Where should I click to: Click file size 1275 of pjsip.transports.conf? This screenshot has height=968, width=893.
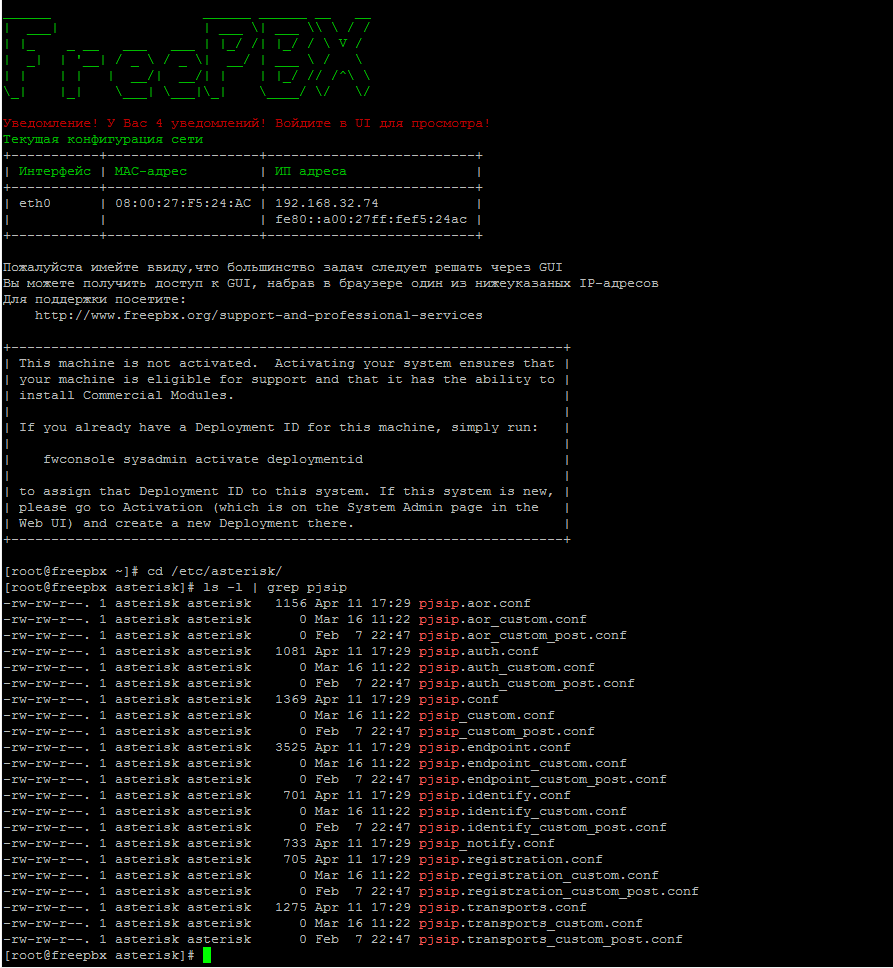pyautogui.click(x=291, y=909)
